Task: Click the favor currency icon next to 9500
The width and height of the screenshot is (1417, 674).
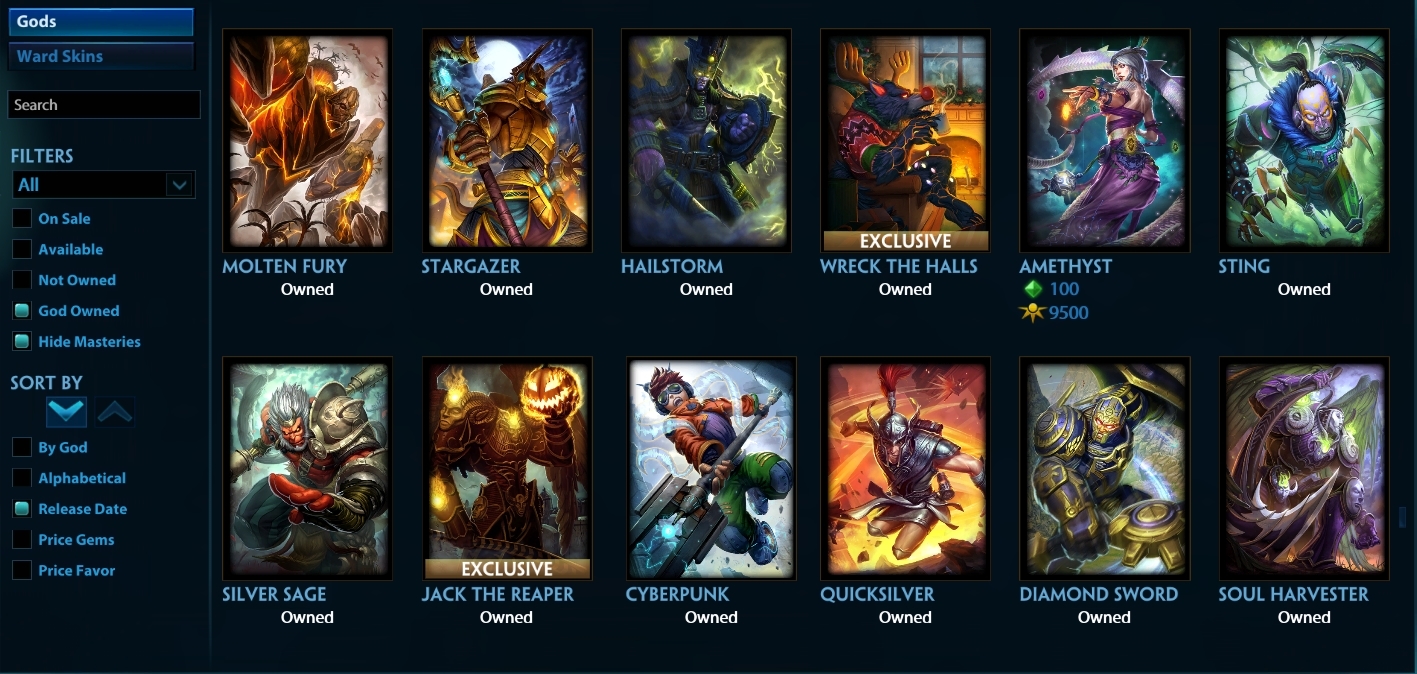Action: [x=1032, y=313]
